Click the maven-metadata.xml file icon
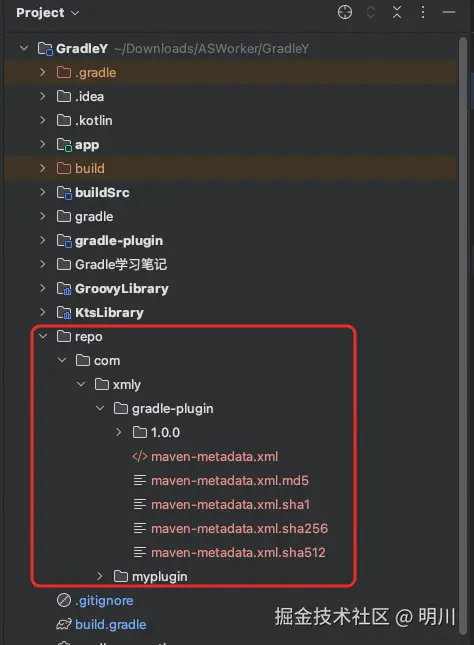 pos(140,457)
